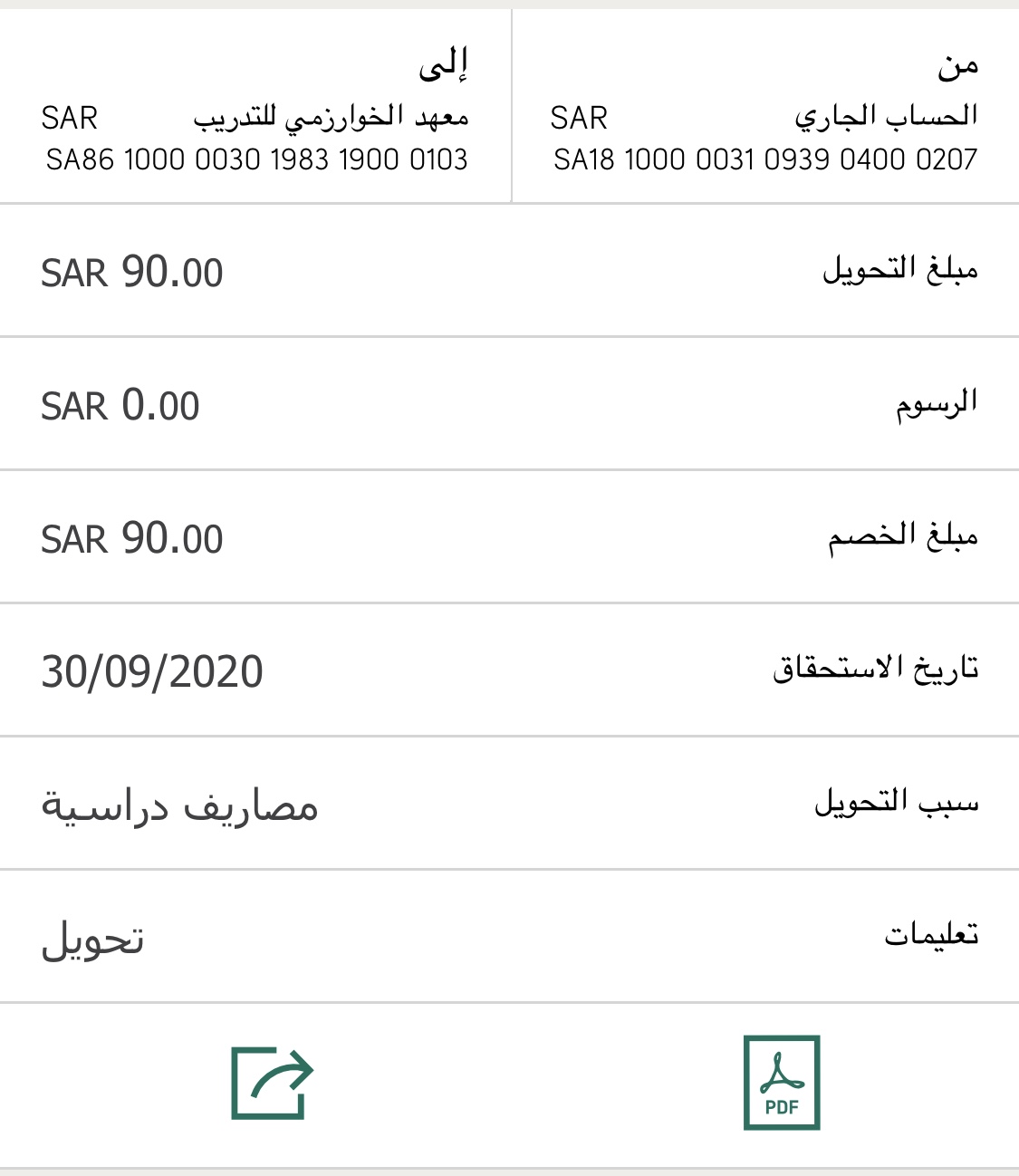The image size is (1019, 1176).
Task: Select the recipient IBAN ending 0103
Action: 257,160
